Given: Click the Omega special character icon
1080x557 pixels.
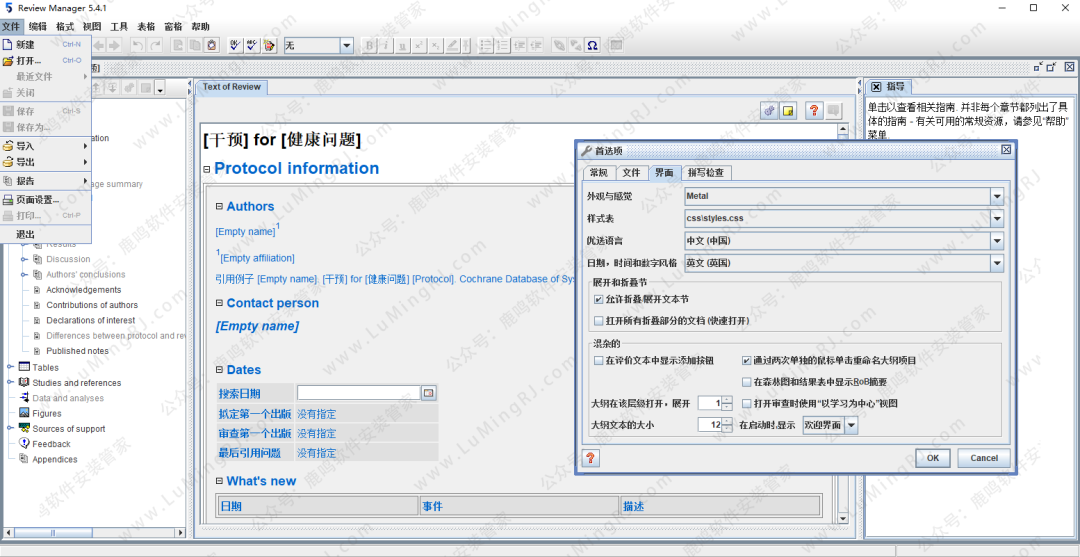Looking at the screenshot, I should (x=592, y=45).
